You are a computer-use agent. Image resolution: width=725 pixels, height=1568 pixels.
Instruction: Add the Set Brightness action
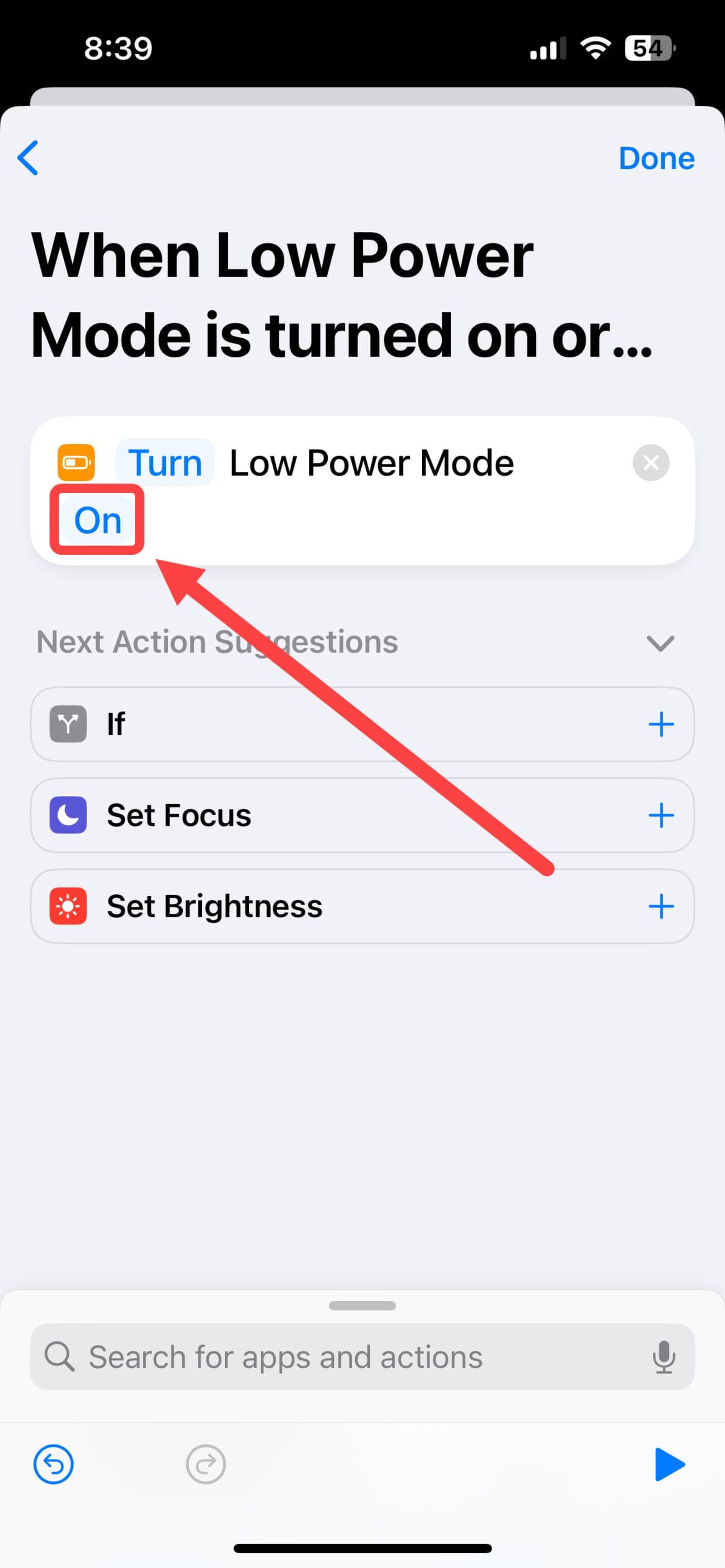pos(660,907)
